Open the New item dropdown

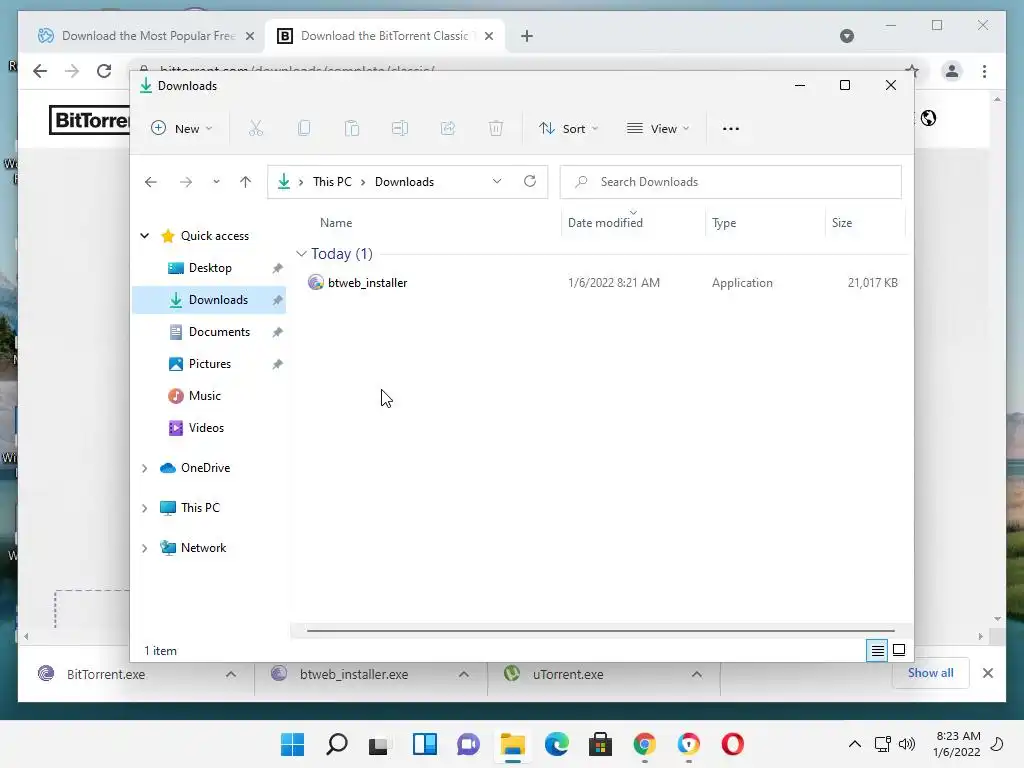pyautogui.click(x=182, y=129)
